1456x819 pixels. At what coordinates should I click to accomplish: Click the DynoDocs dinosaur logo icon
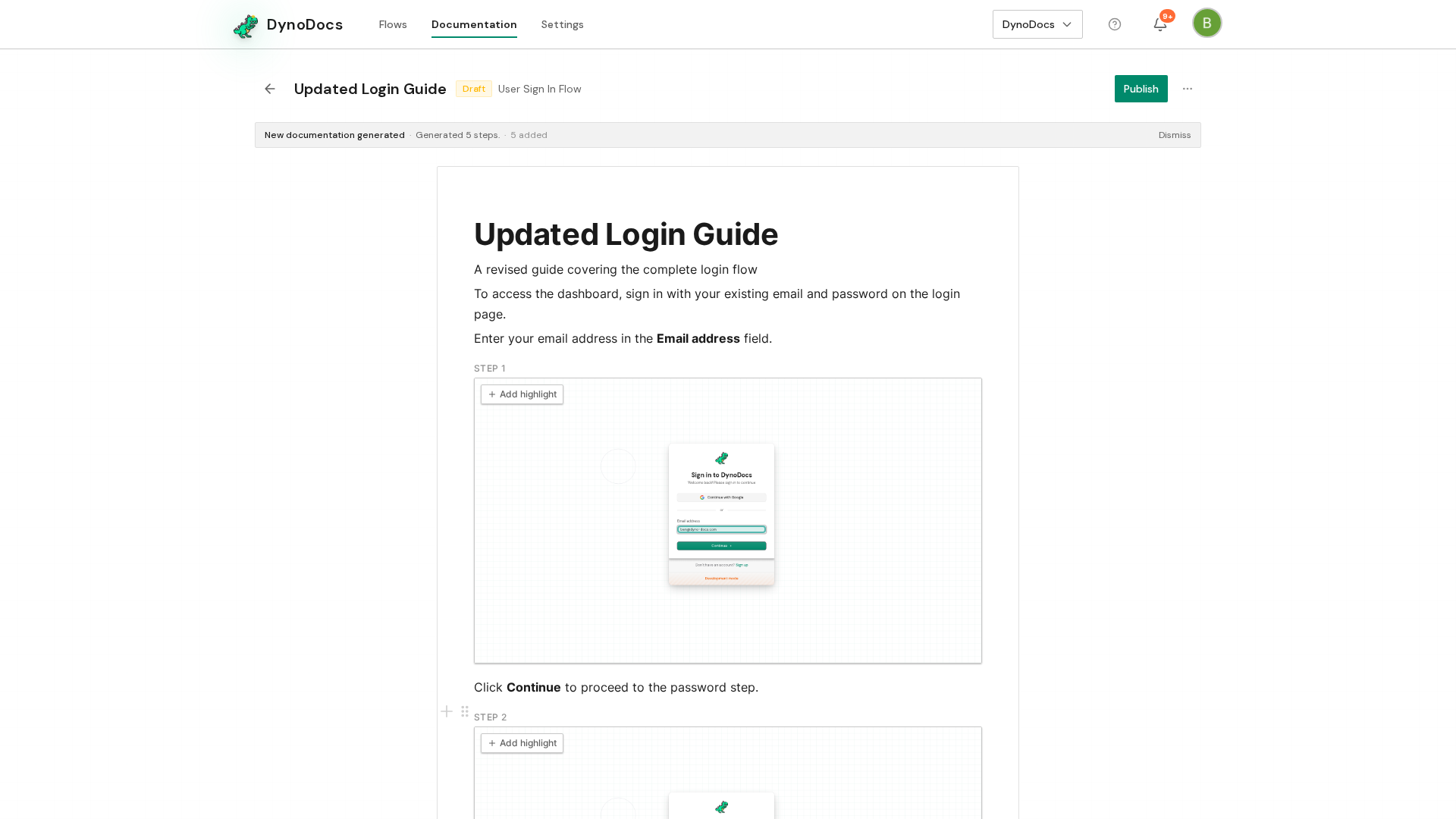tap(246, 26)
